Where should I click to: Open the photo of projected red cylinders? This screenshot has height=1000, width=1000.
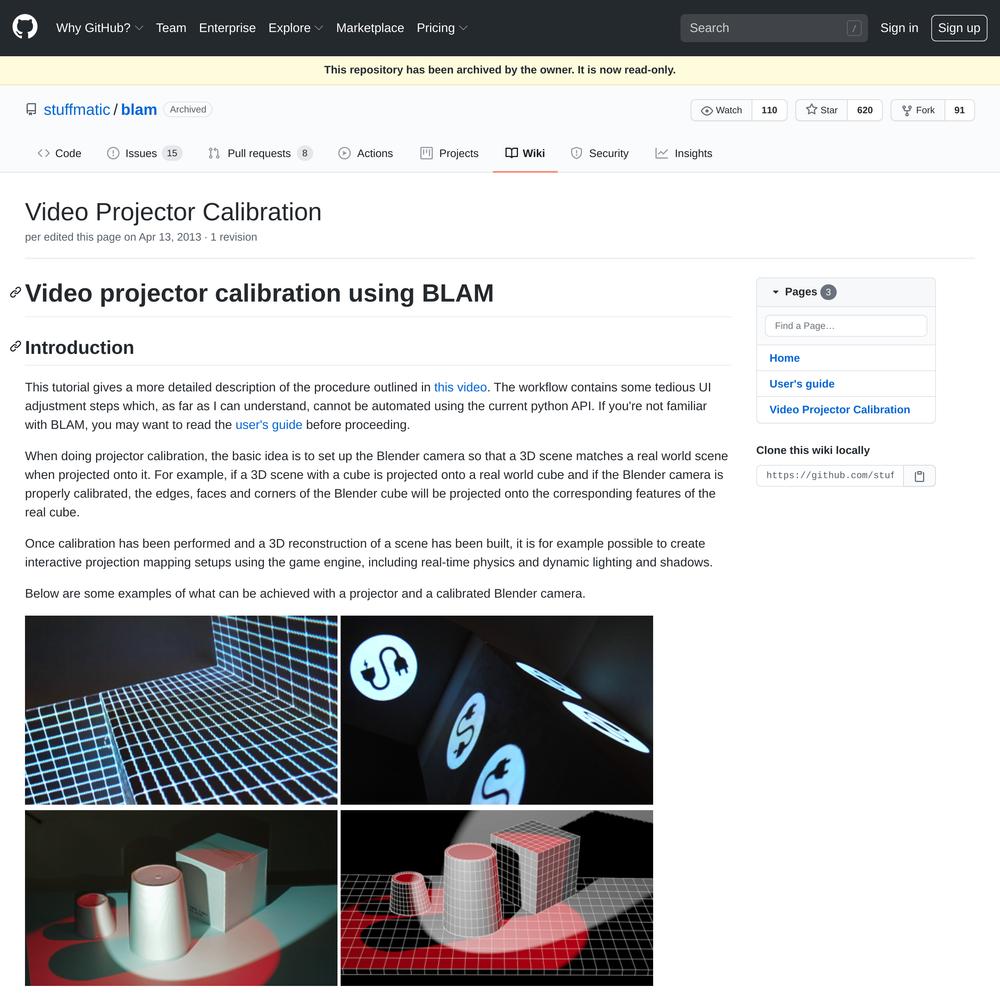(x=181, y=898)
